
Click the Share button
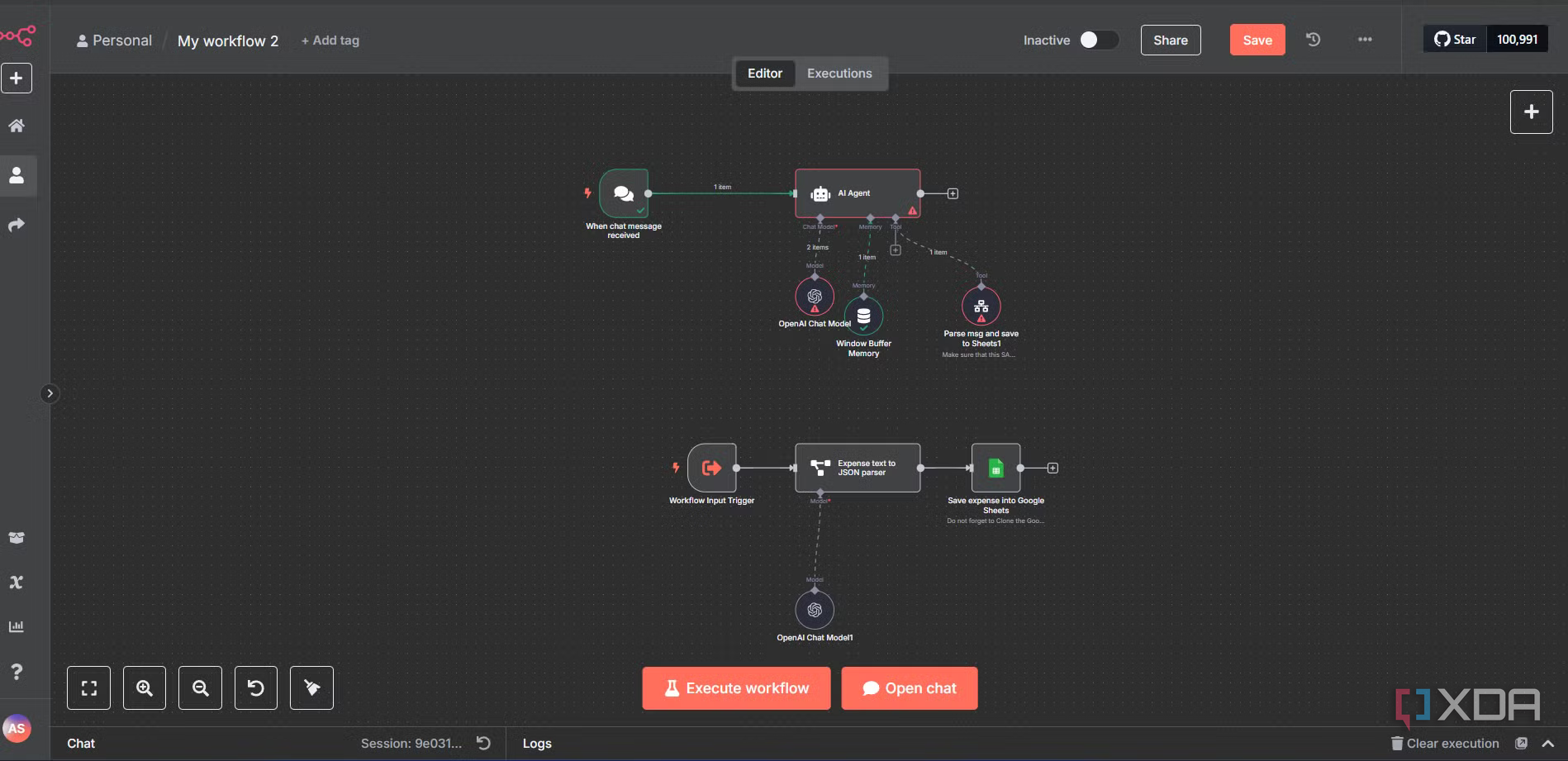(x=1171, y=40)
